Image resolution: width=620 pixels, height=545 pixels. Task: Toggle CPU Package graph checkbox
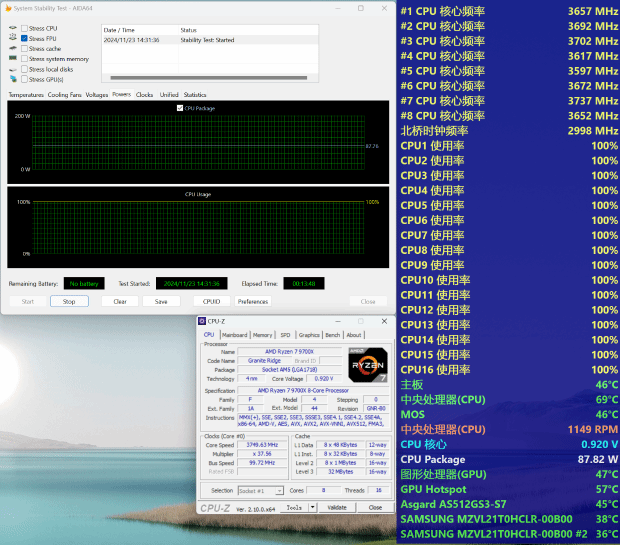(180, 108)
